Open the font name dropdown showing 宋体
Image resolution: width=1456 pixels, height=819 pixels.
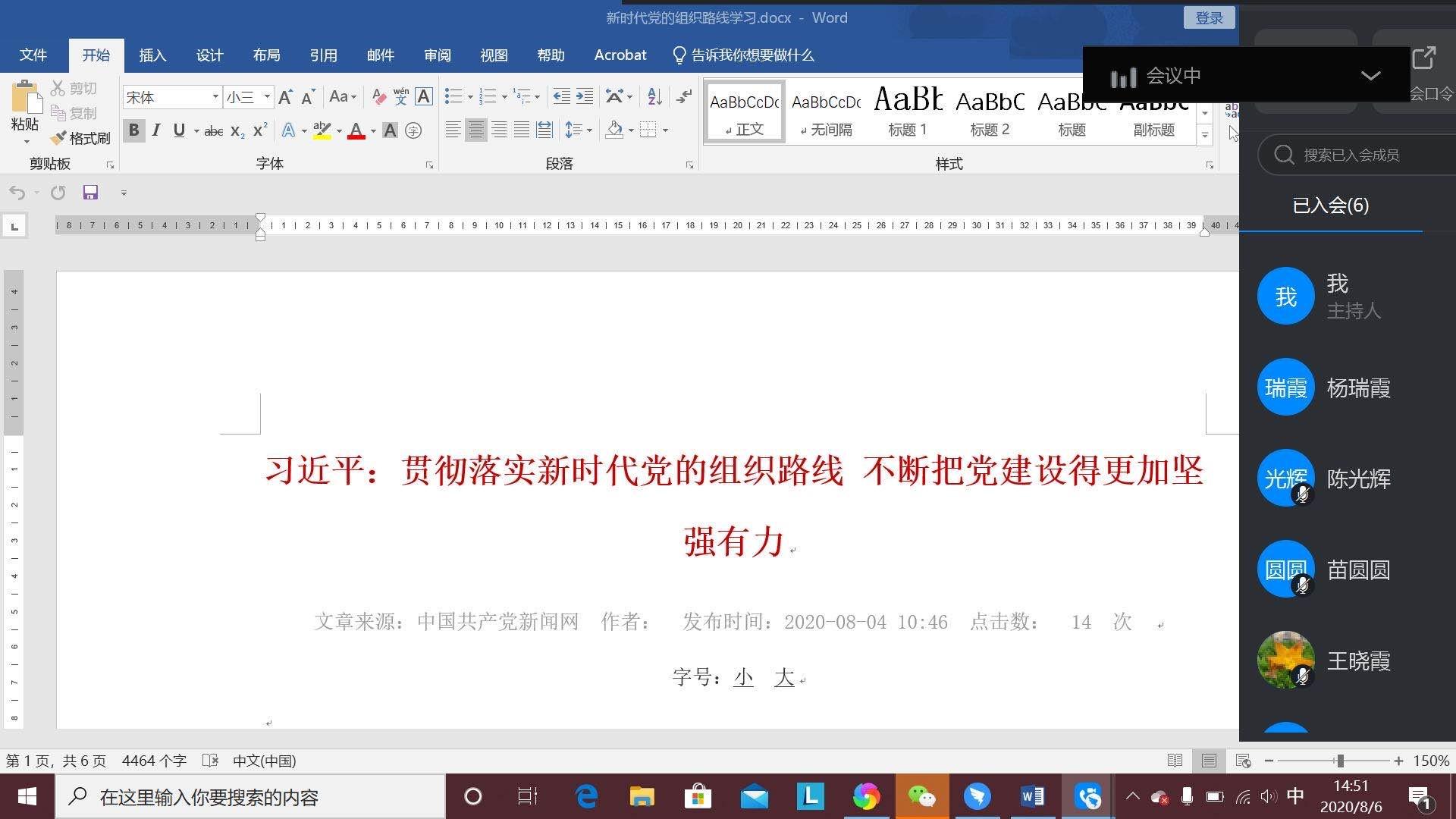pyautogui.click(x=215, y=97)
